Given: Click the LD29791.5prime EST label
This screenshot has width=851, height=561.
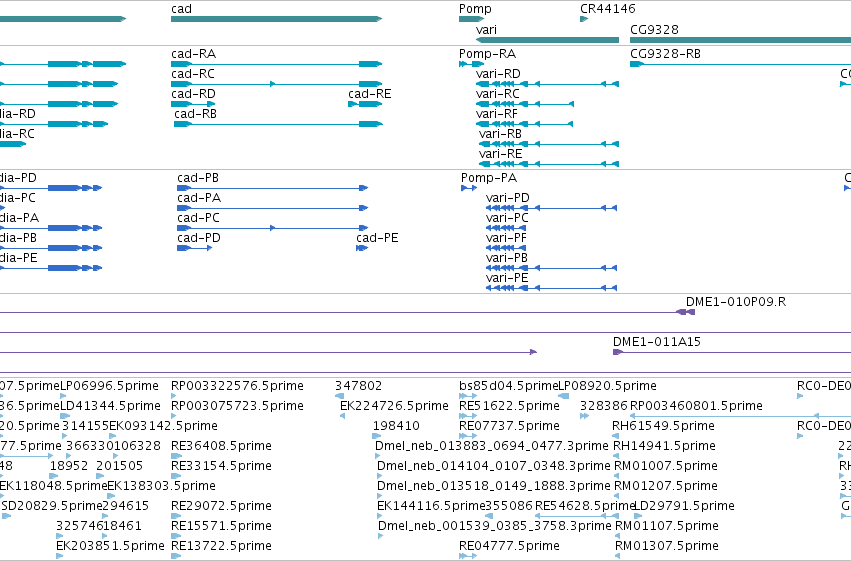Looking at the screenshot, I should 684,506.
